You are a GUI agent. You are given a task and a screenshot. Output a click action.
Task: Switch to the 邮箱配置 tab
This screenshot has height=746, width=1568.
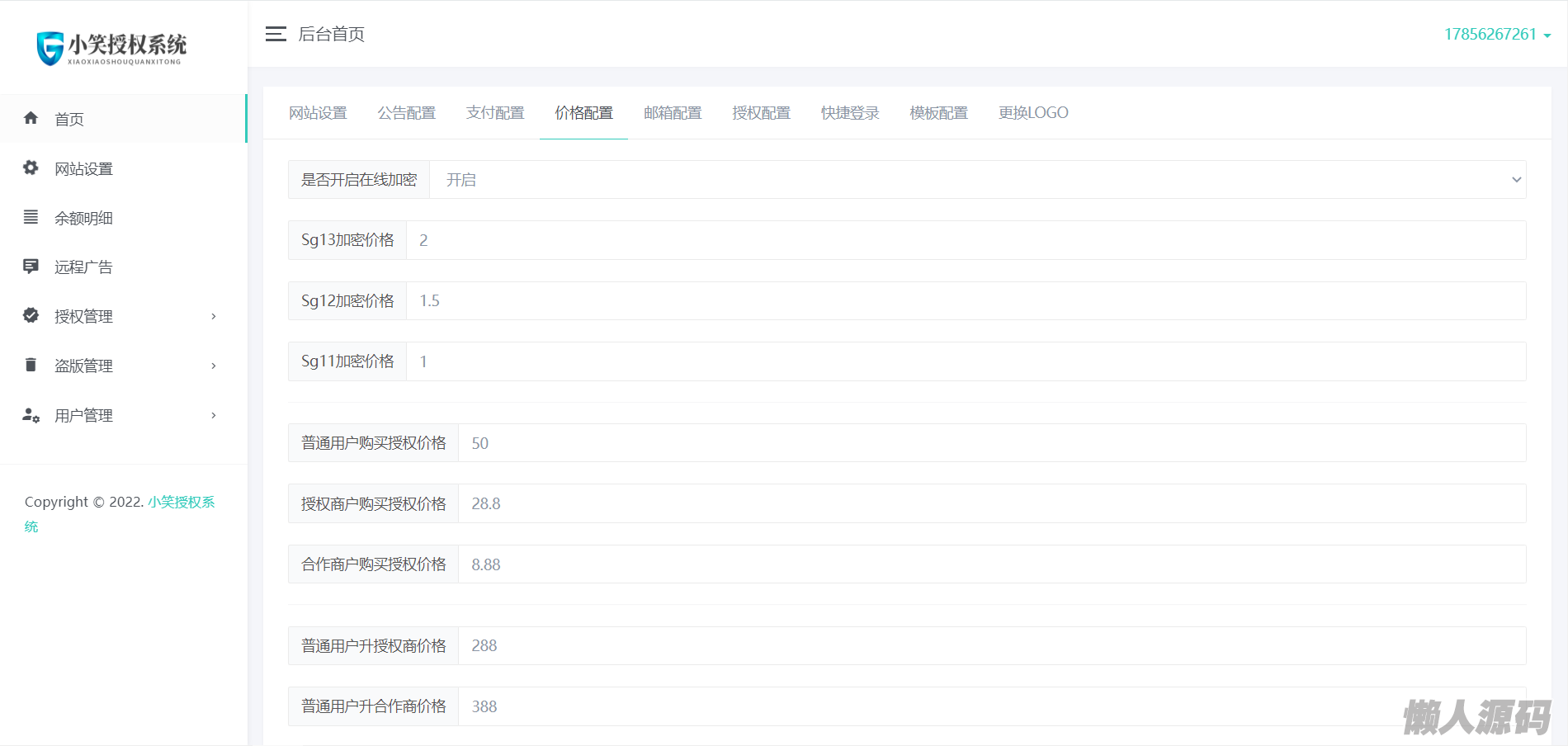(x=673, y=113)
